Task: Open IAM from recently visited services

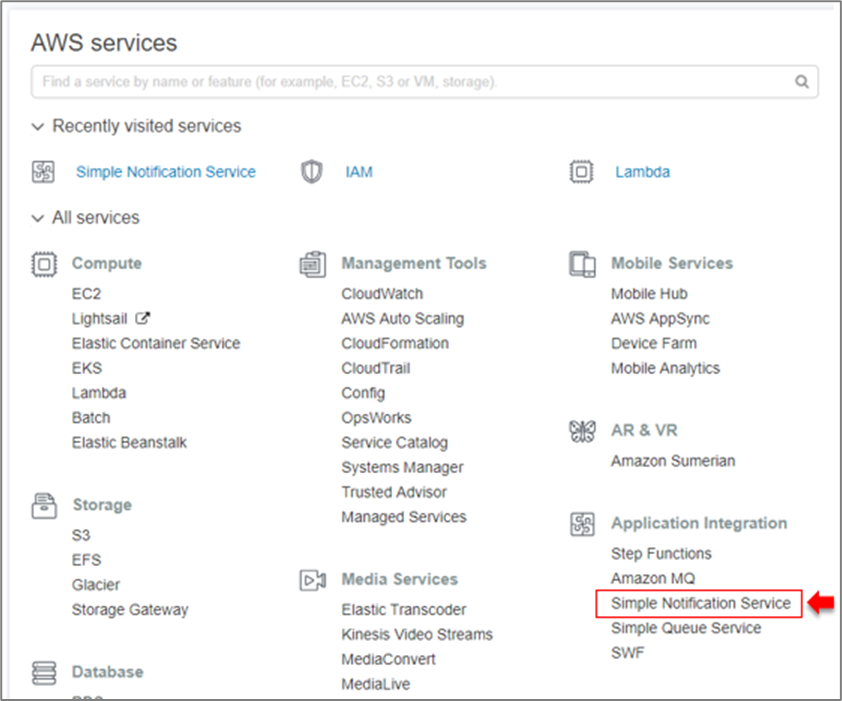Action: tap(359, 172)
